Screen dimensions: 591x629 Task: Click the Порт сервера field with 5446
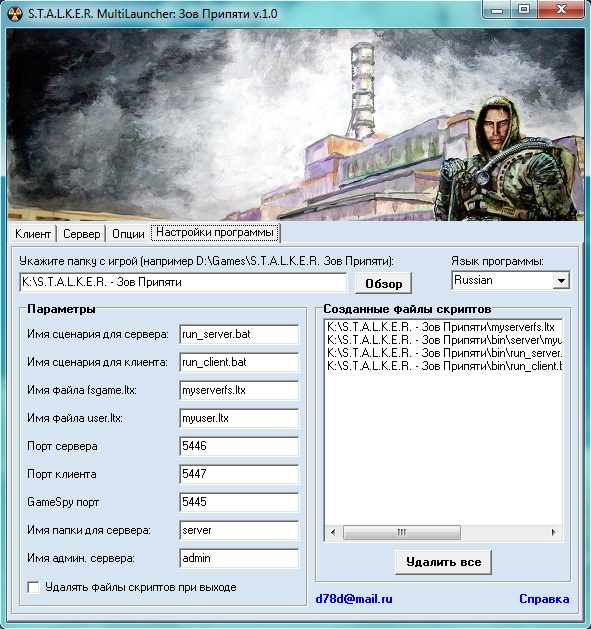pos(239,446)
